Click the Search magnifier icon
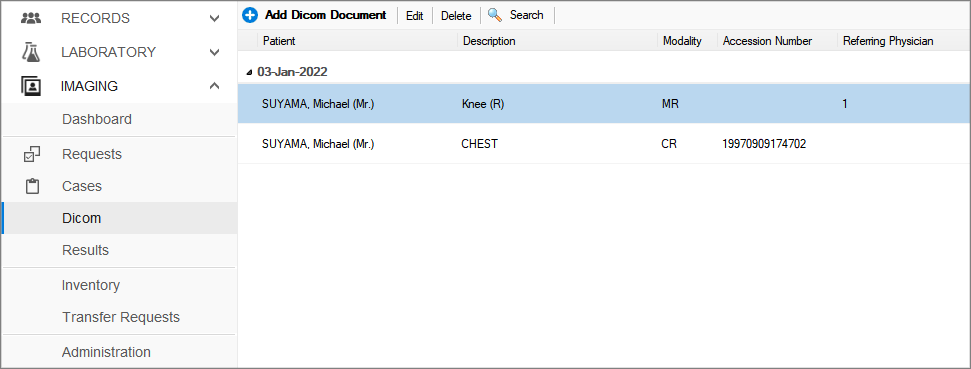This screenshot has width=971, height=369. click(x=494, y=15)
